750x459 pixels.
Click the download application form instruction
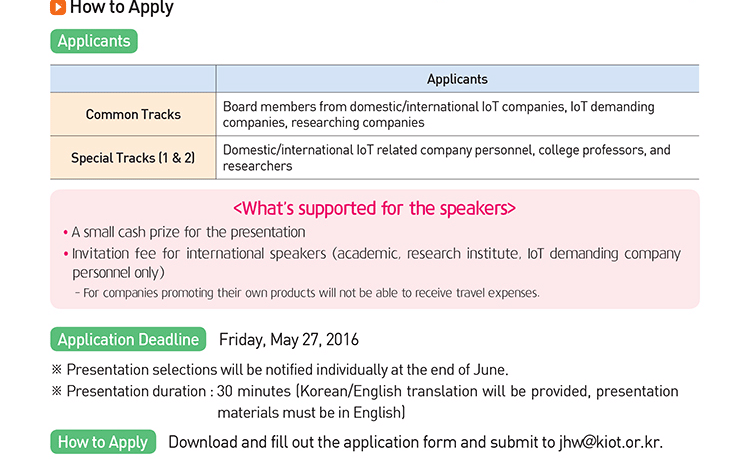415,442
